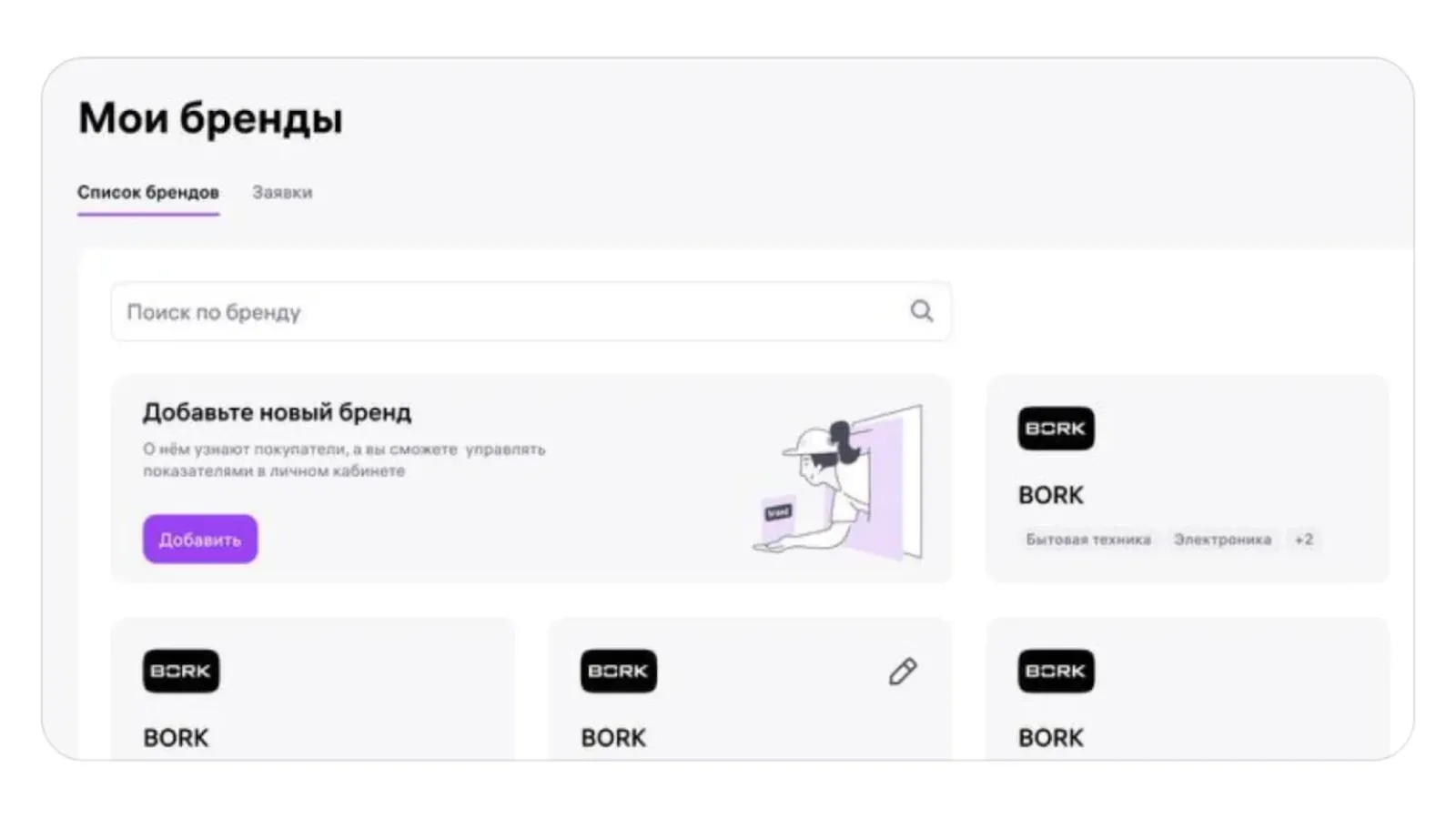Click the BORK logo in the bottom-right card
1456x818 pixels.
(x=1056, y=672)
